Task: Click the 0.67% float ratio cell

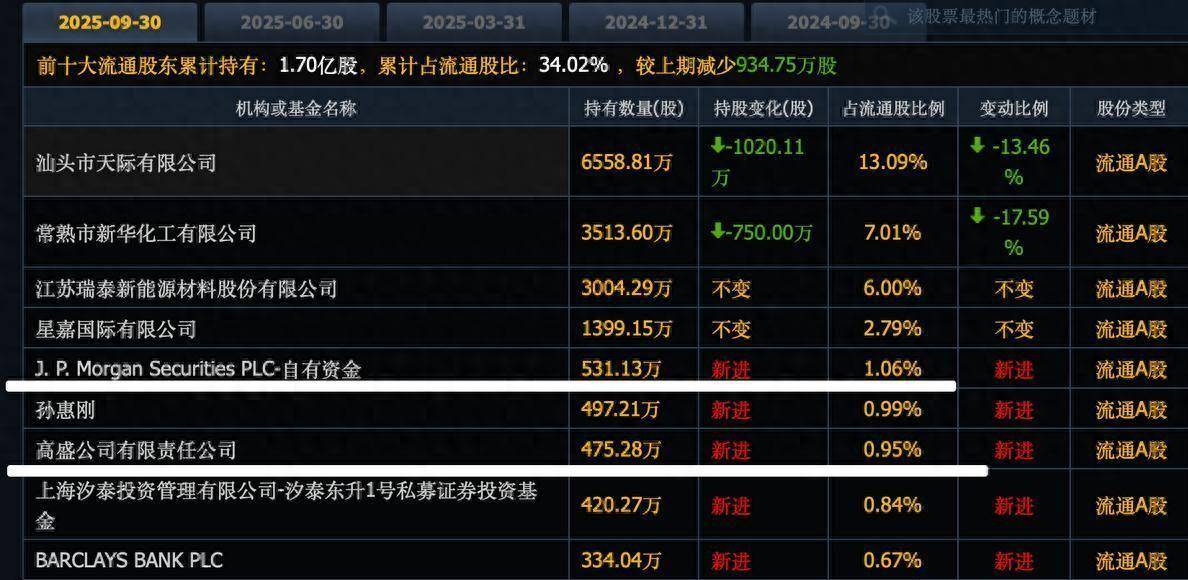Action: coord(893,560)
